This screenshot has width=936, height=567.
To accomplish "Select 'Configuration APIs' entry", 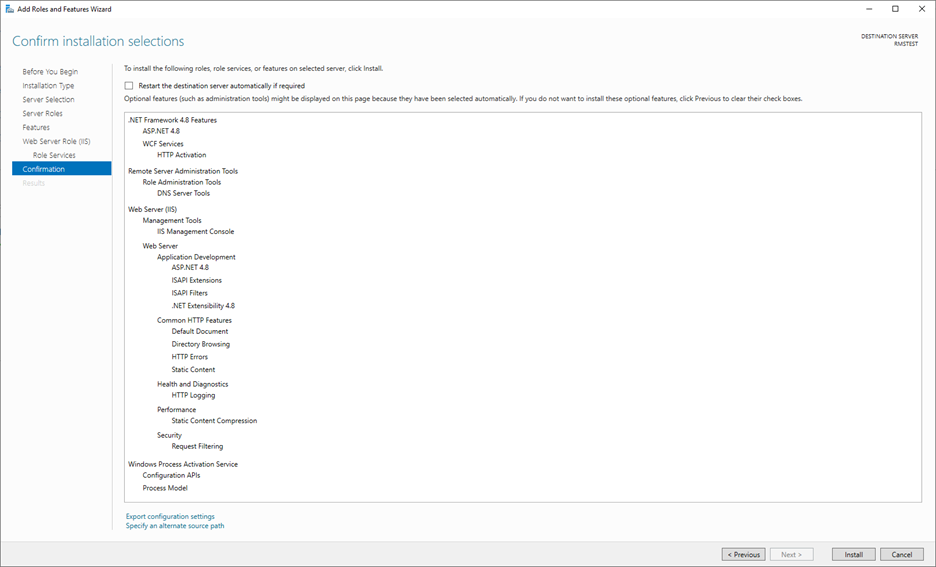I will (x=171, y=476).
